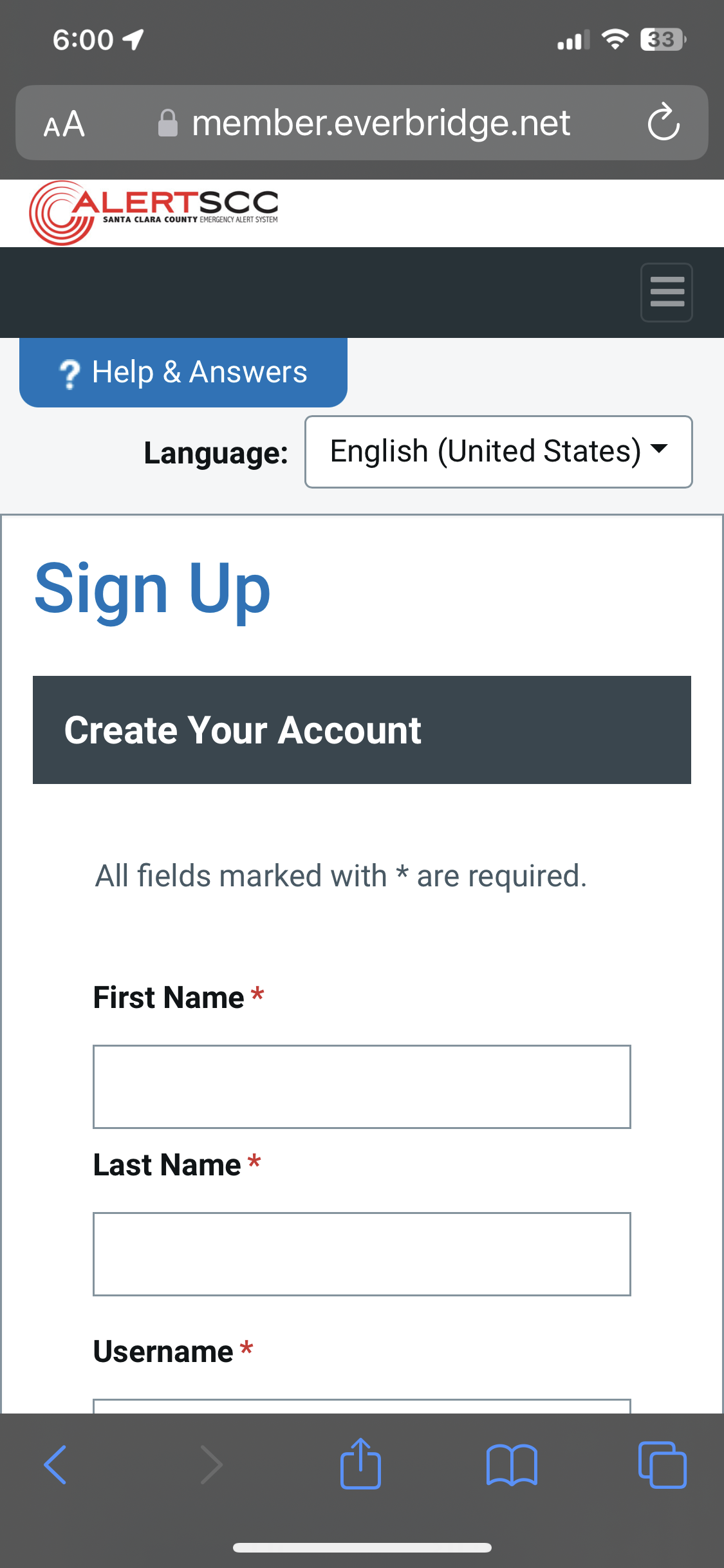The height and width of the screenshot is (1568, 724).
Task: Tap the back navigation arrow
Action: pos(55,1464)
